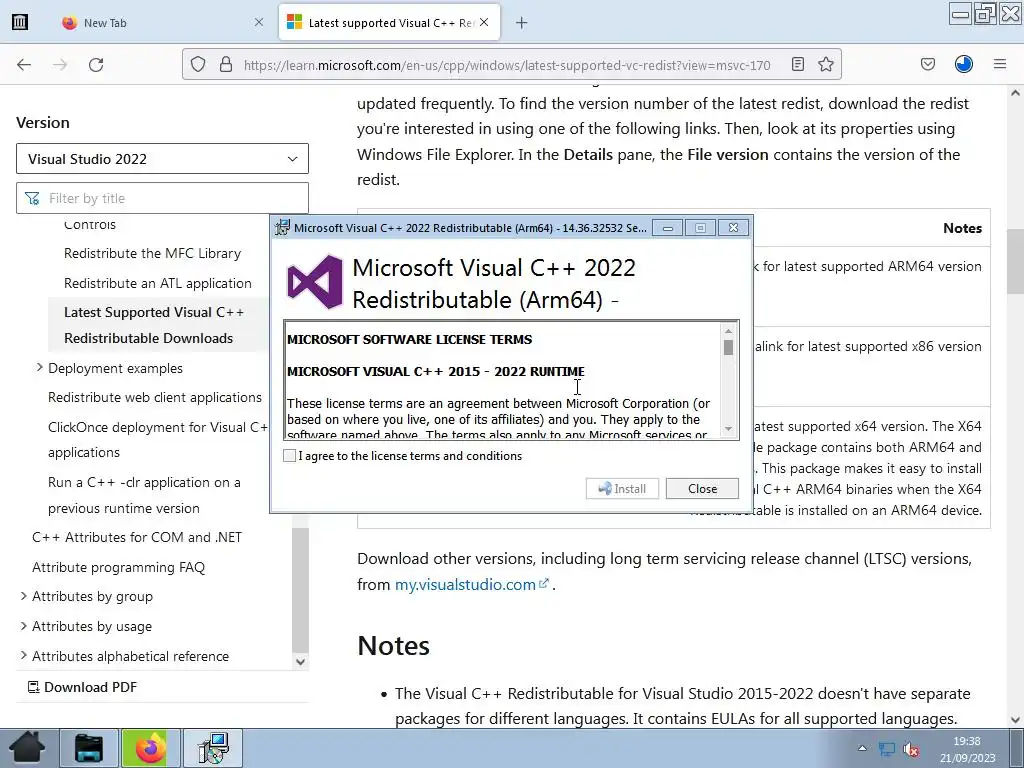Expand Attributes by group
The image size is (1024, 768).
[24, 596]
